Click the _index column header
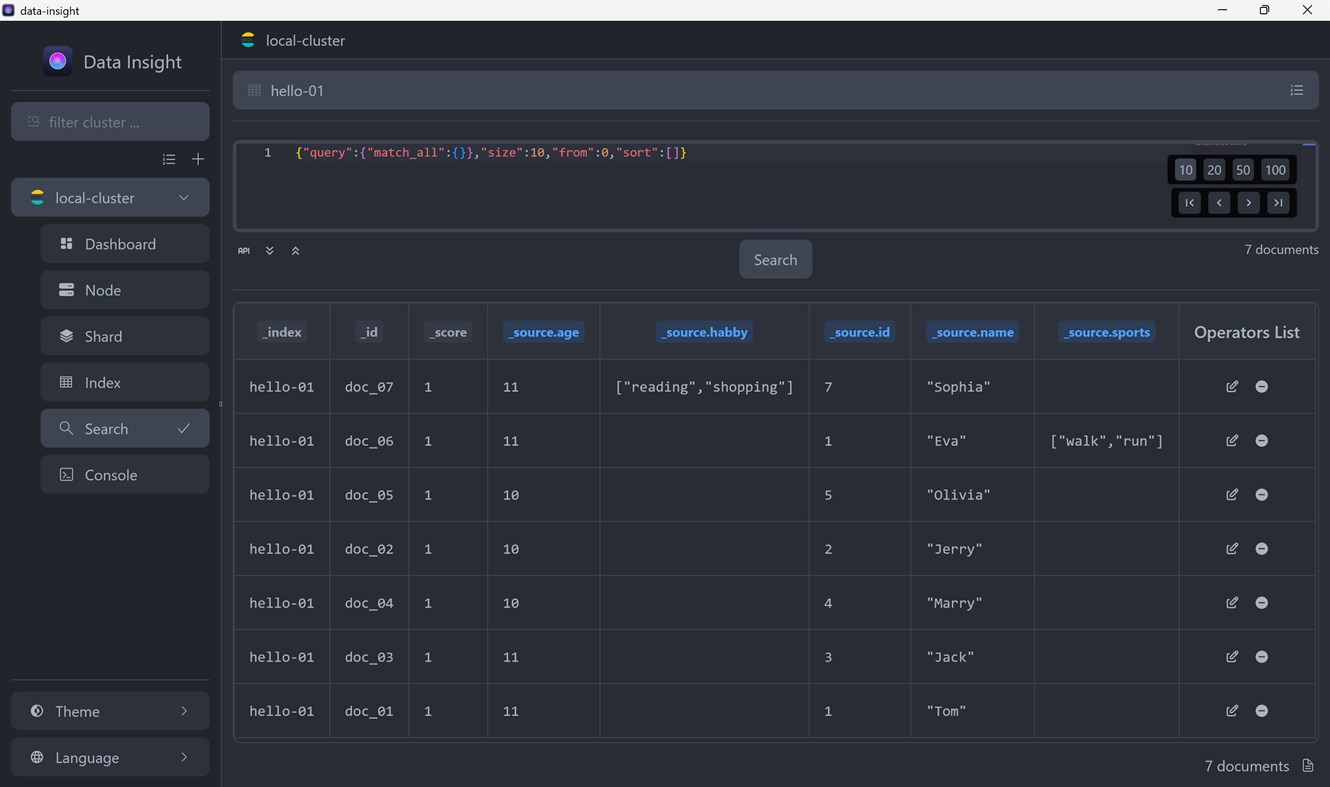Viewport: 1330px width, 787px height. pos(282,332)
